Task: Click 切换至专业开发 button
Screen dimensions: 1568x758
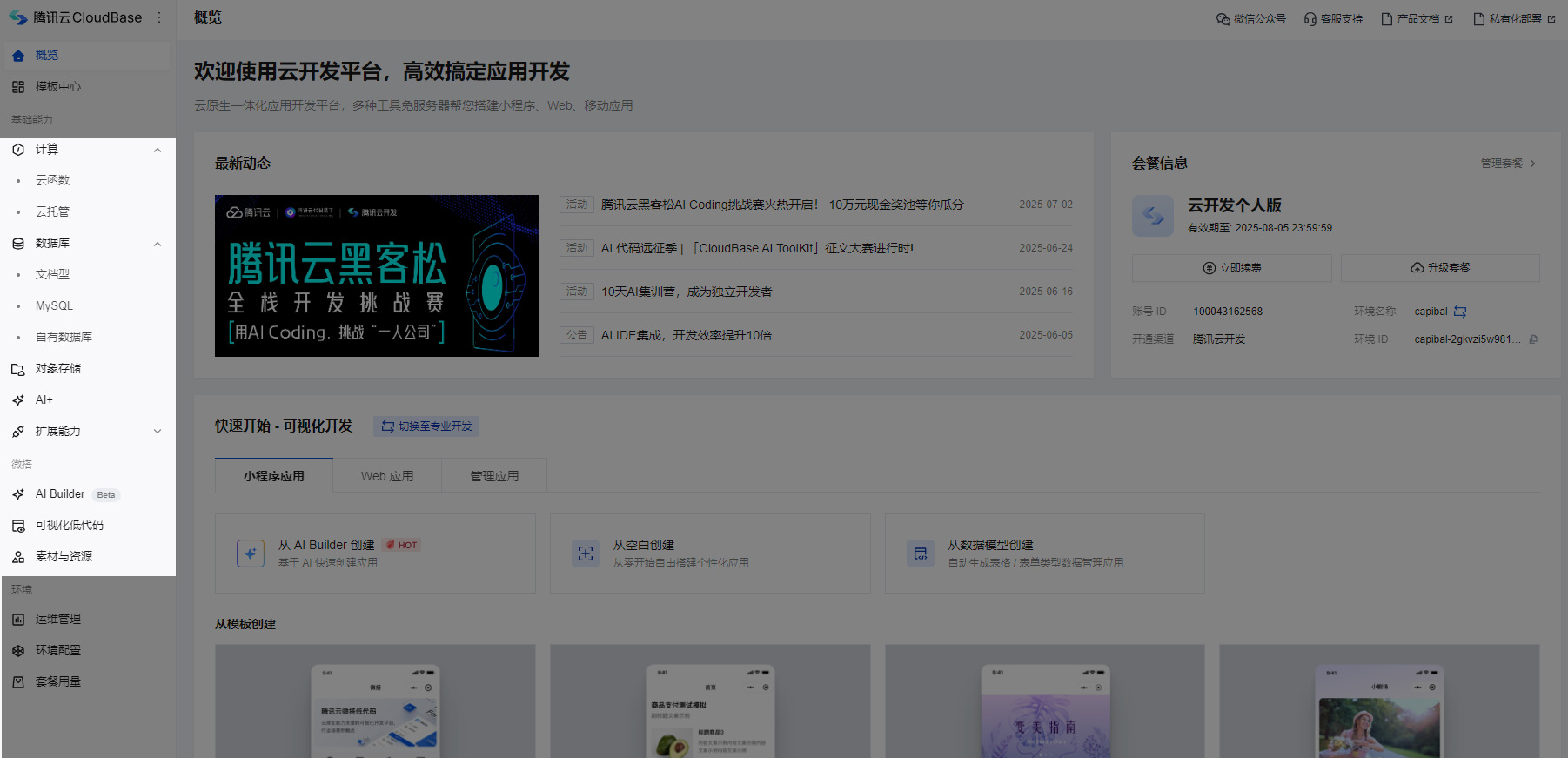Action: tap(426, 426)
